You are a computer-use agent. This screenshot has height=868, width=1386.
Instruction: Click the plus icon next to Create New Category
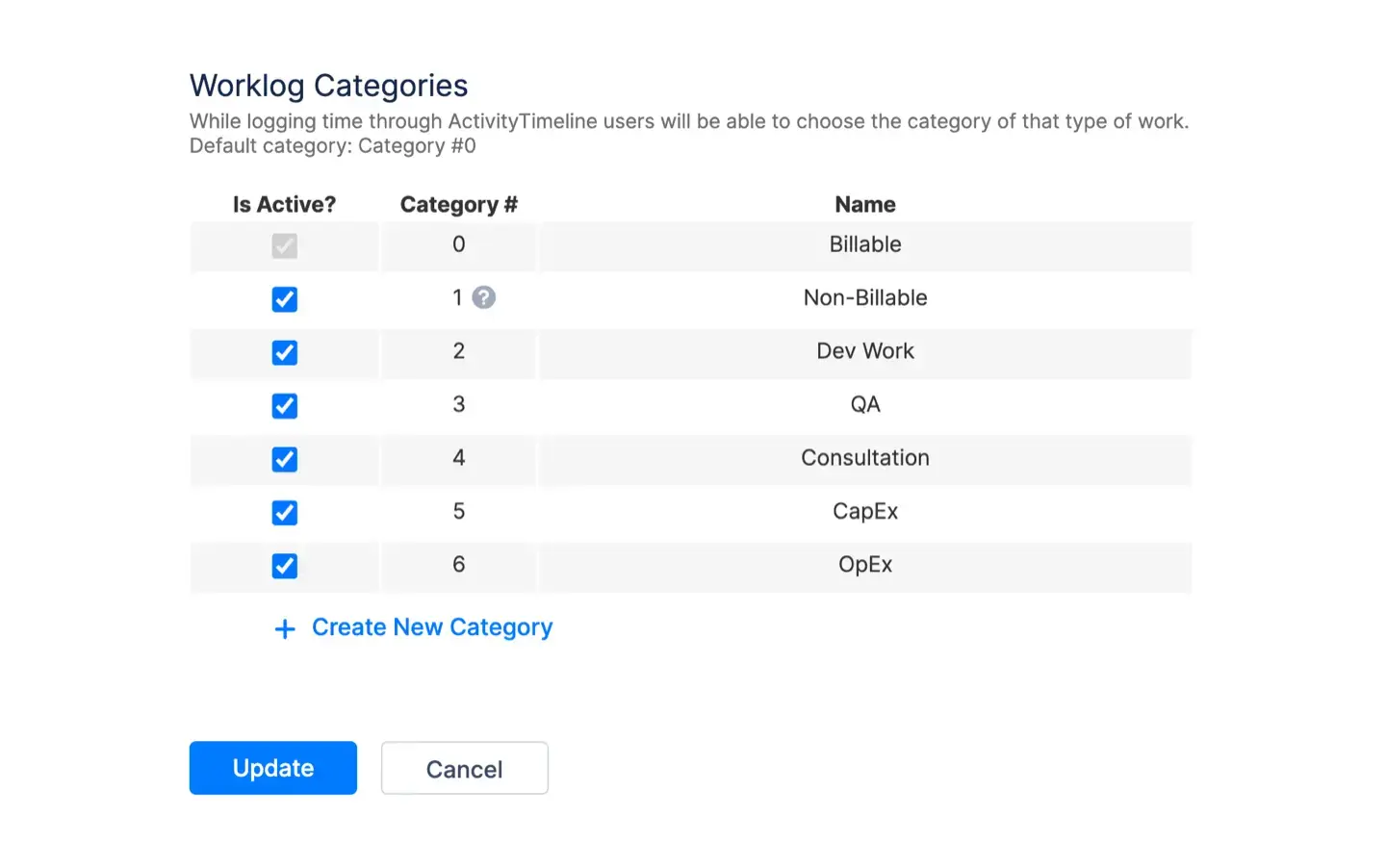[x=285, y=628]
